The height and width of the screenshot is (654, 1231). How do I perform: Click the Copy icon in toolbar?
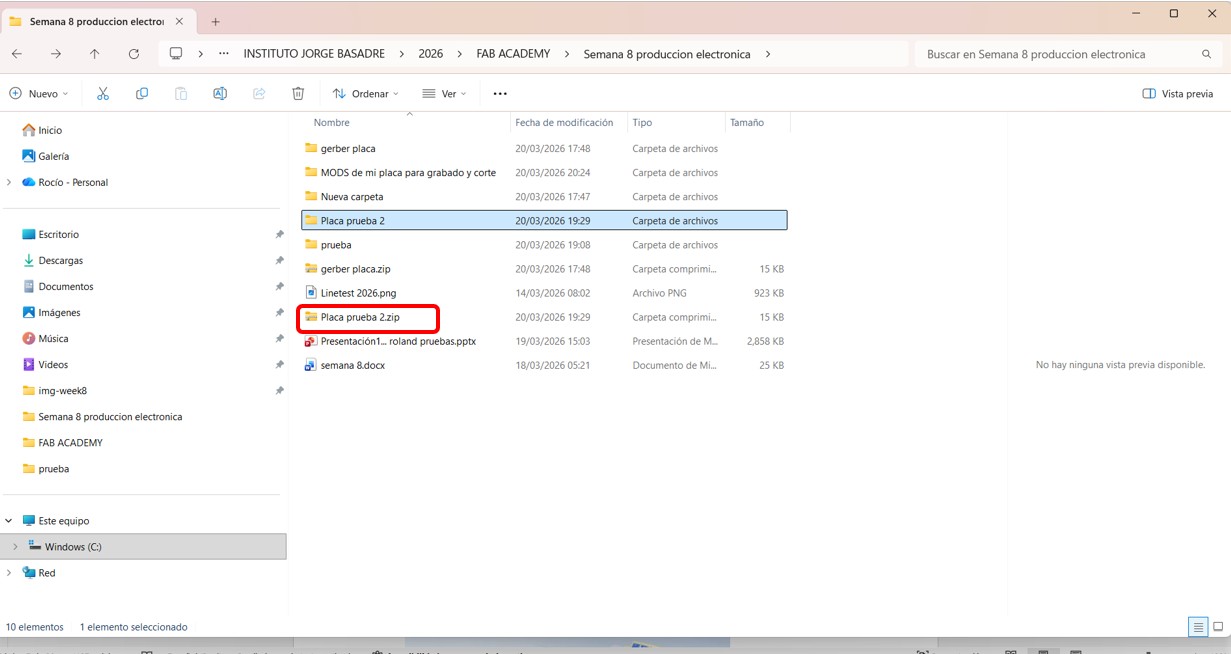(x=142, y=93)
